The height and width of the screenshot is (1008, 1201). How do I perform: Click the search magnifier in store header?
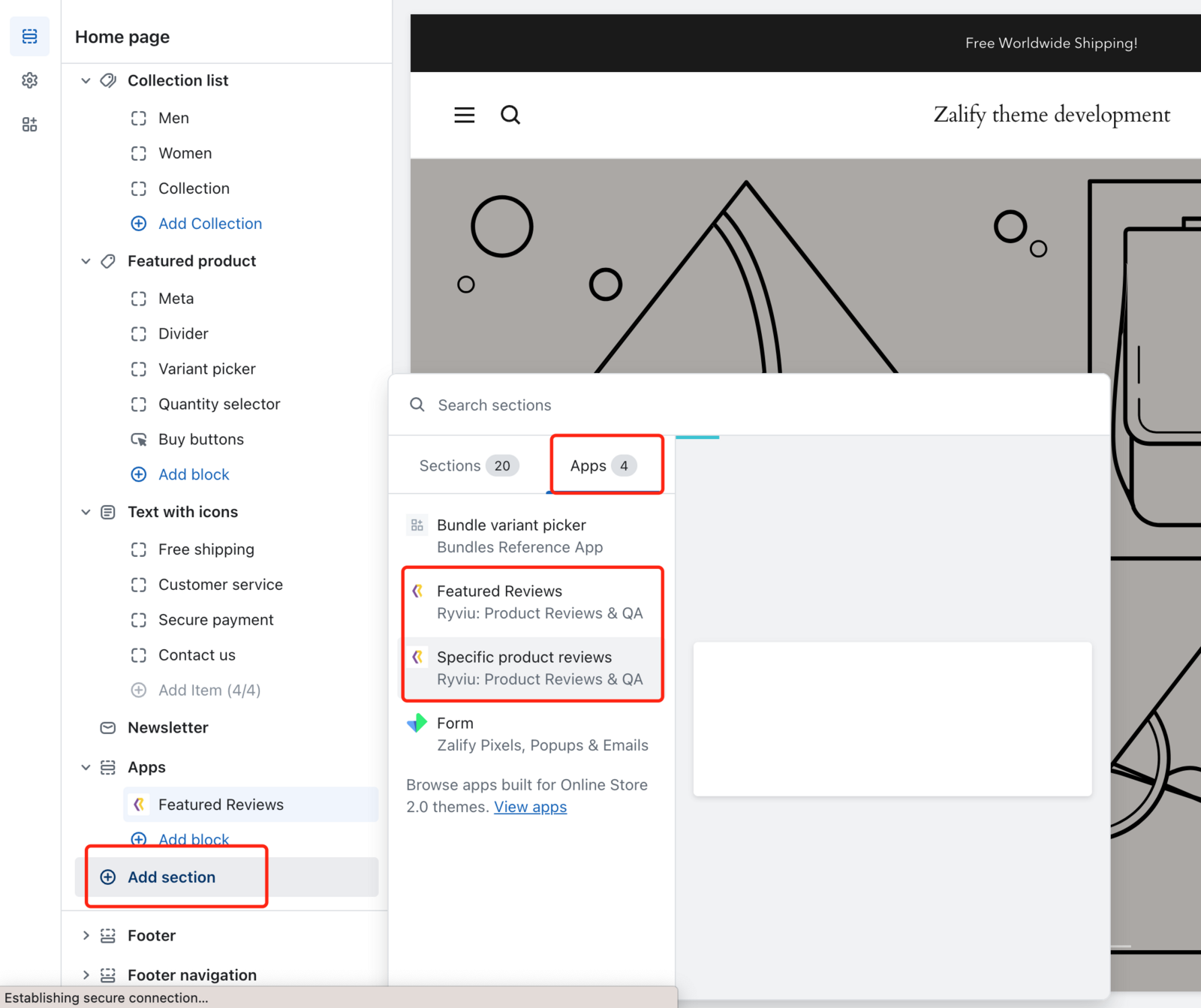point(510,115)
